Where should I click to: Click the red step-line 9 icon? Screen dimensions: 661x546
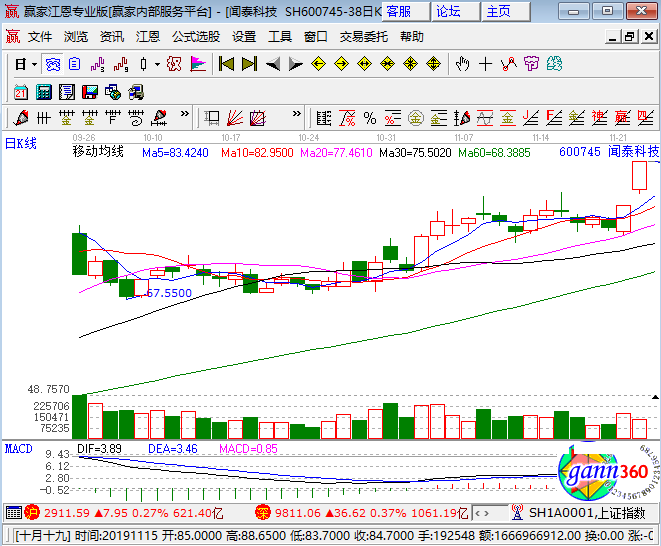pyautogui.click(x=121, y=64)
